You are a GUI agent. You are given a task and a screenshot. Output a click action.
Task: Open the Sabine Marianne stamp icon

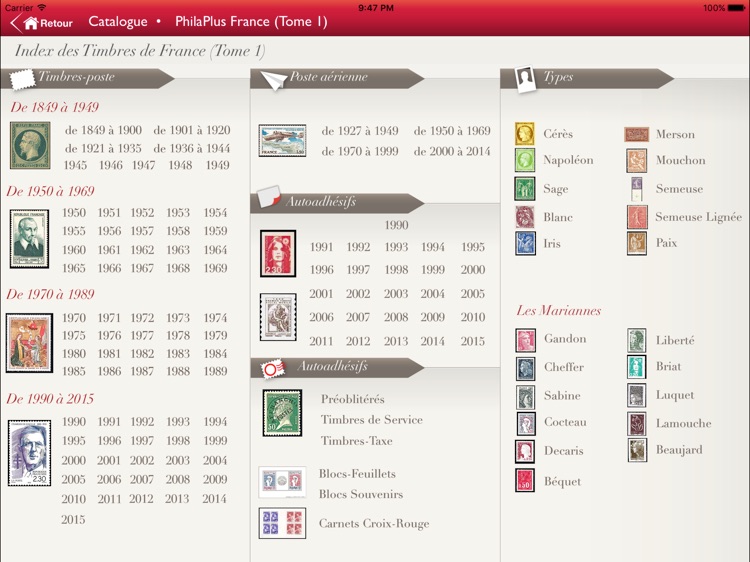click(525, 397)
